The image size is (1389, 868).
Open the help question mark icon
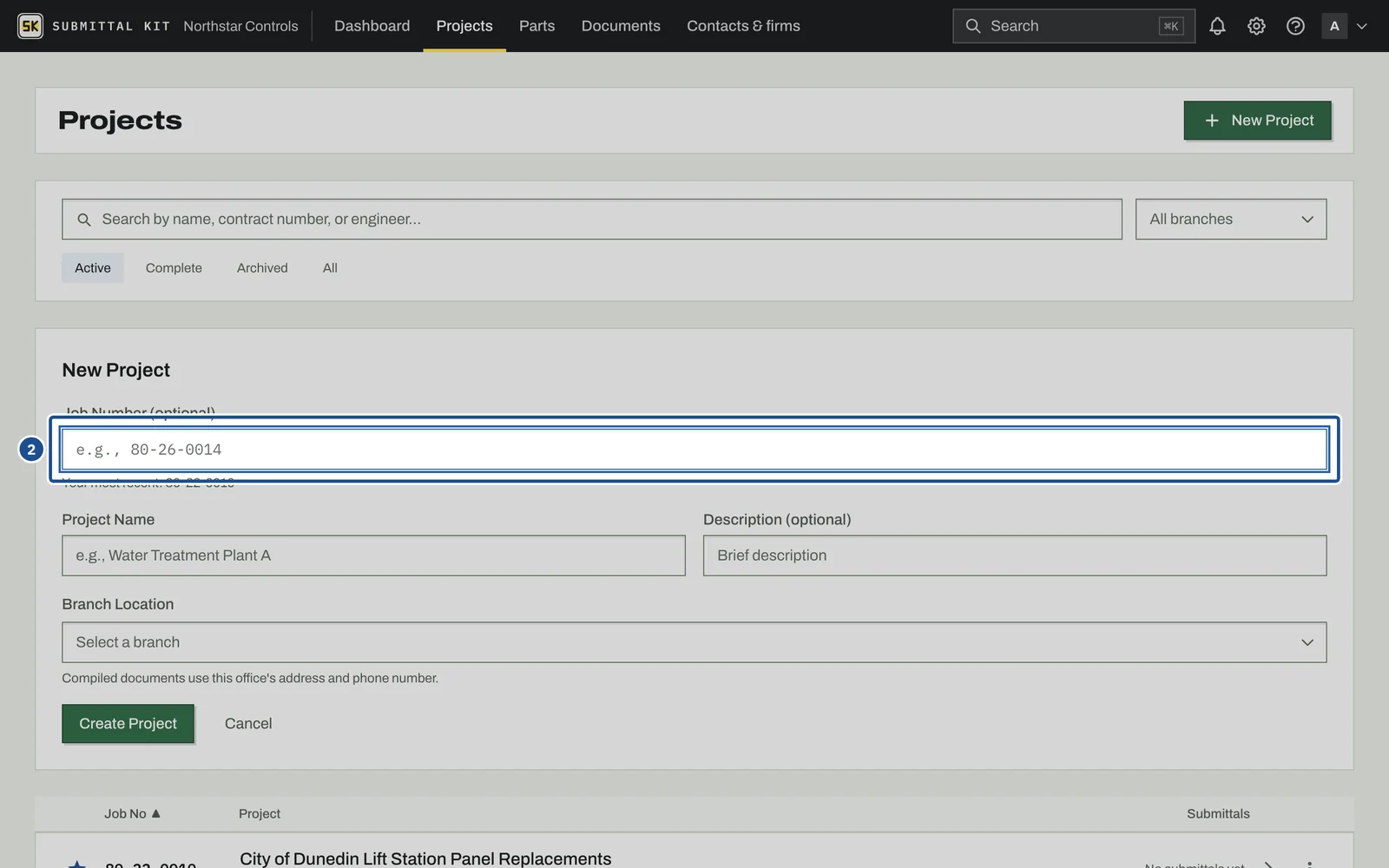(x=1295, y=26)
